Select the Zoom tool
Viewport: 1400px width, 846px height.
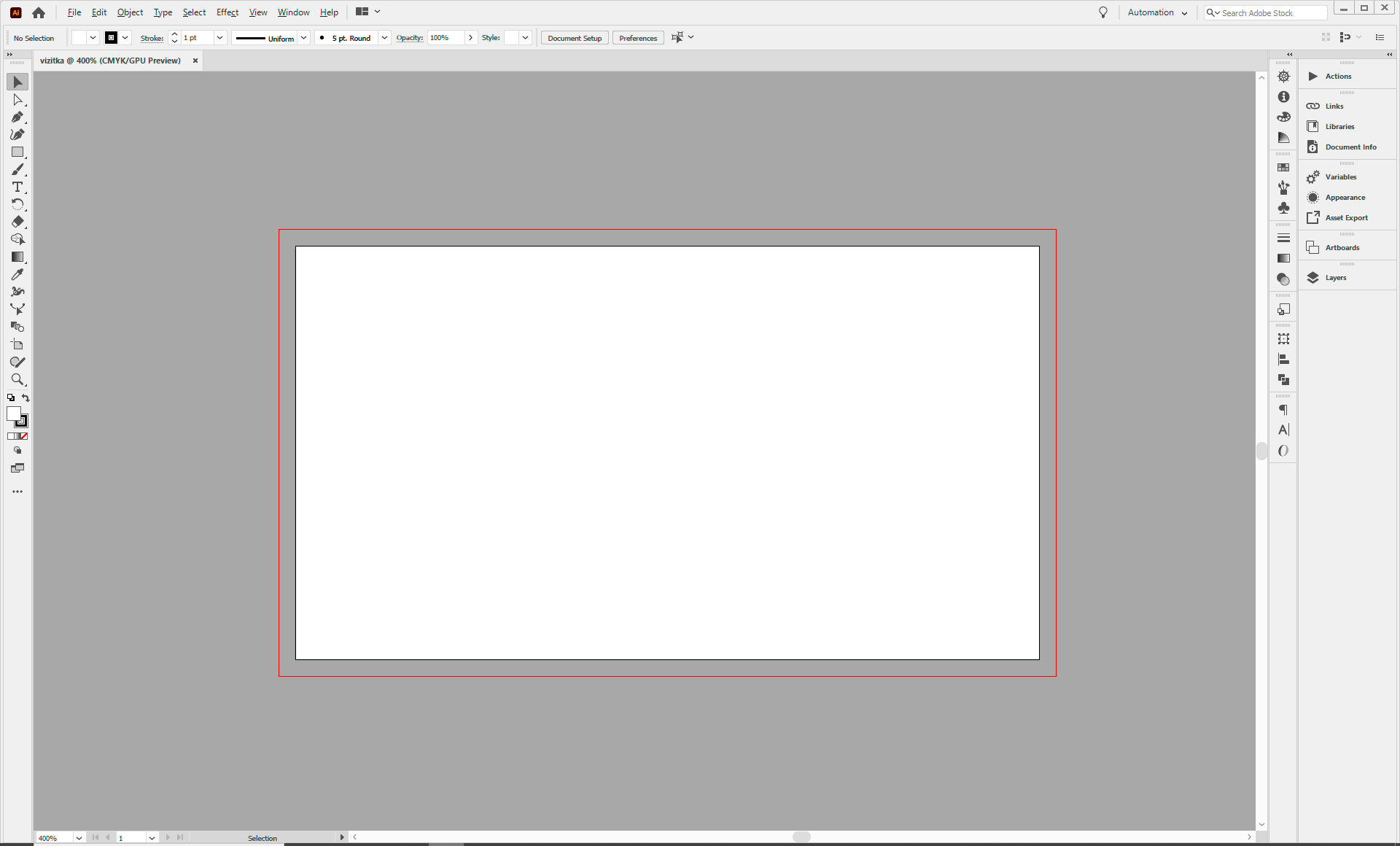[x=17, y=379]
